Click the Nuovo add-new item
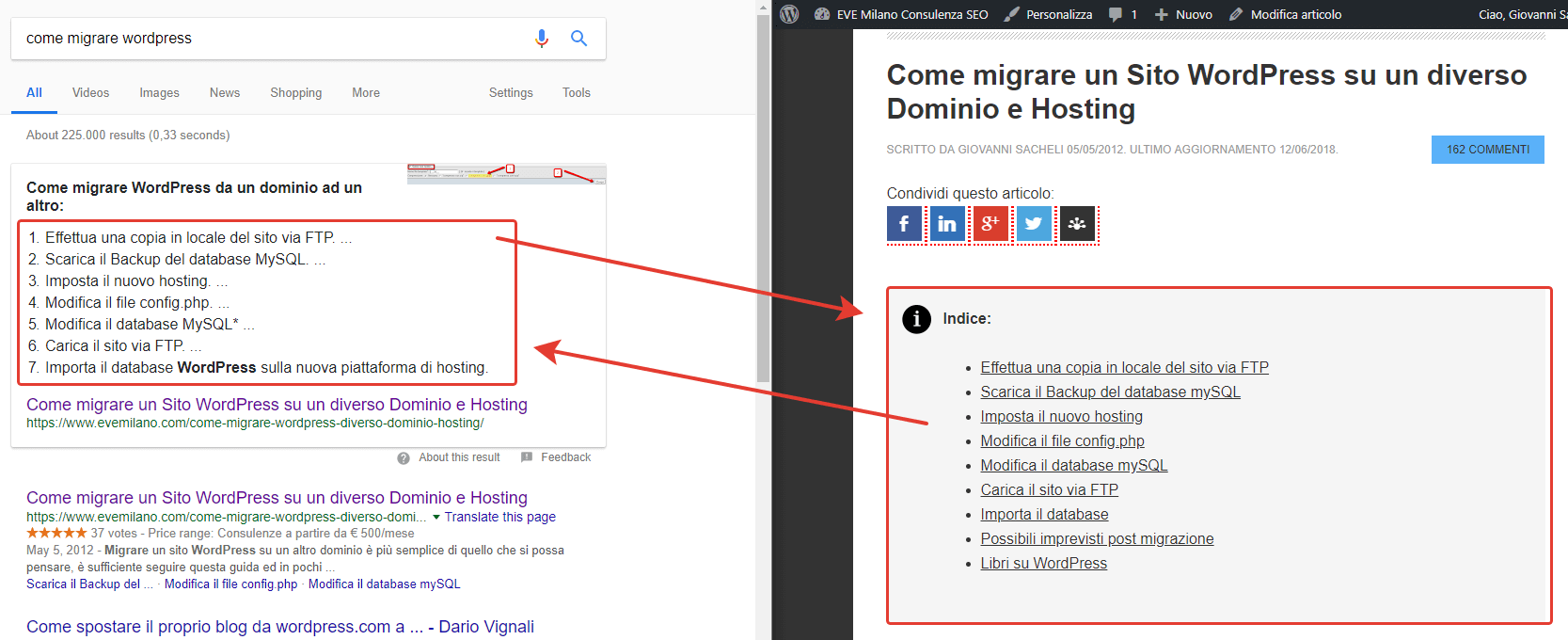This screenshot has width=1568, height=640. click(x=1183, y=14)
